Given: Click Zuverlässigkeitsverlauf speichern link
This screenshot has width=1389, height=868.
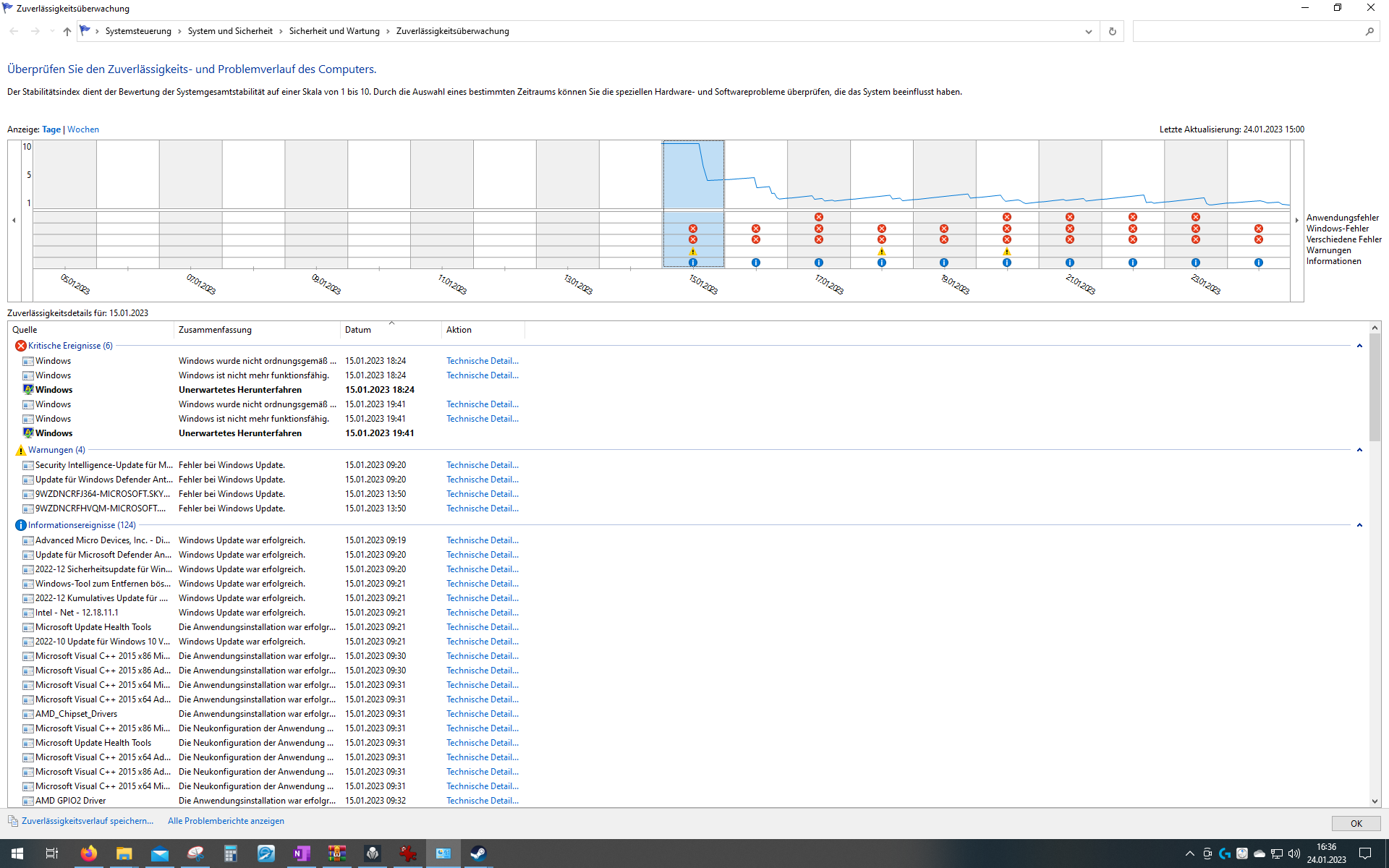Looking at the screenshot, I should [87, 821].
